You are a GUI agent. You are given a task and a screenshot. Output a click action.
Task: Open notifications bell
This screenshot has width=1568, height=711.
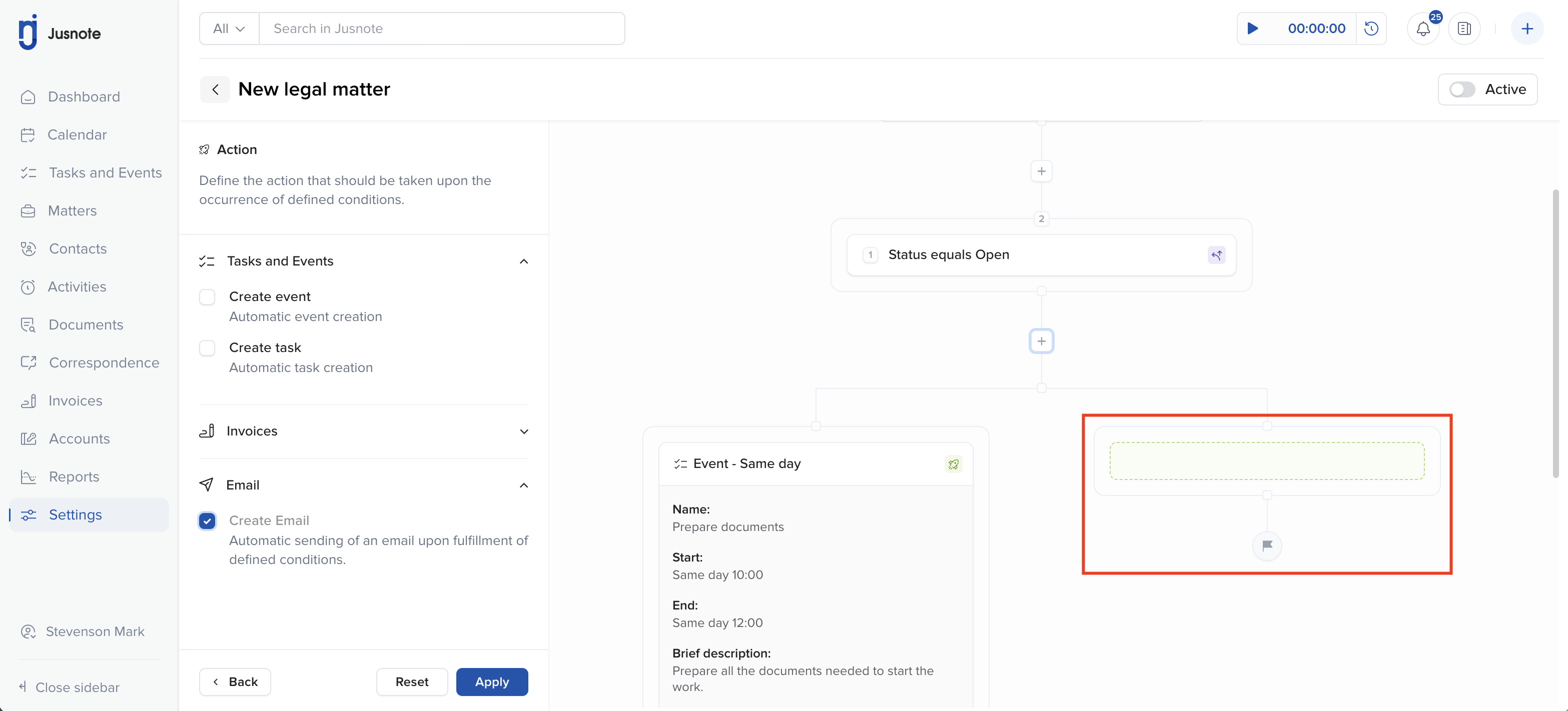tap(1422, 28)
